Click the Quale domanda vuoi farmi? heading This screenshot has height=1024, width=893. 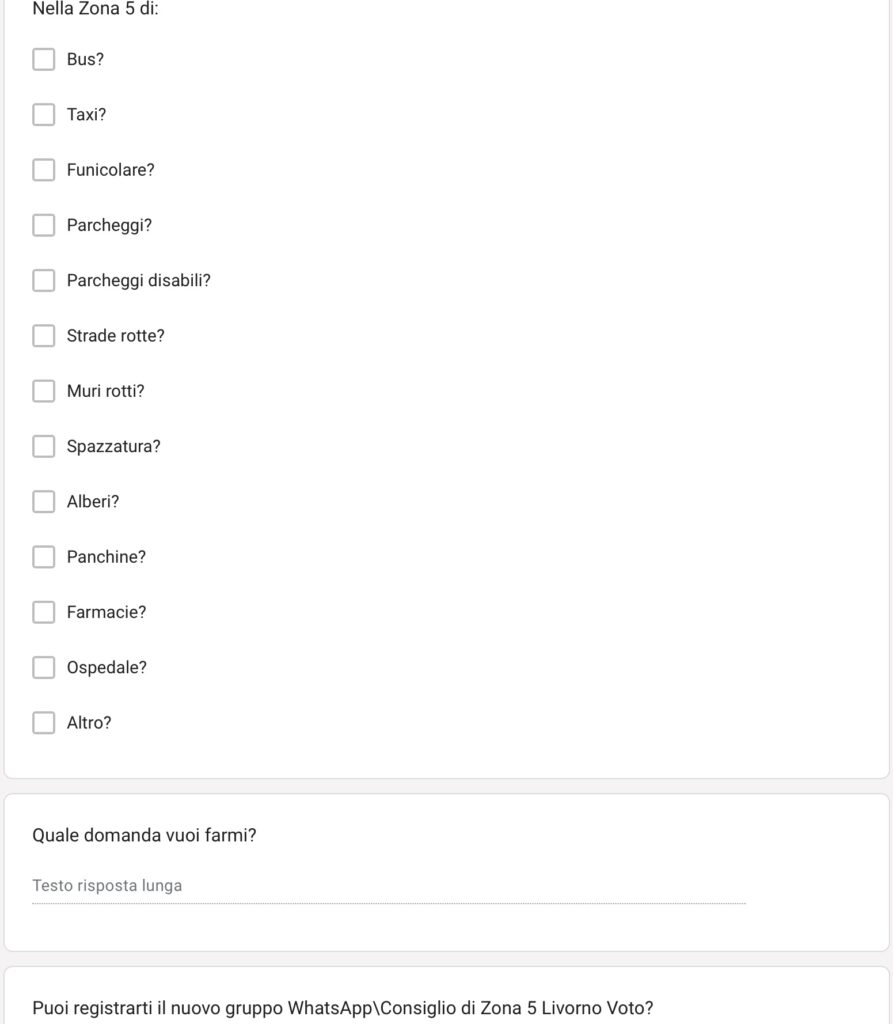coord(144,835)
